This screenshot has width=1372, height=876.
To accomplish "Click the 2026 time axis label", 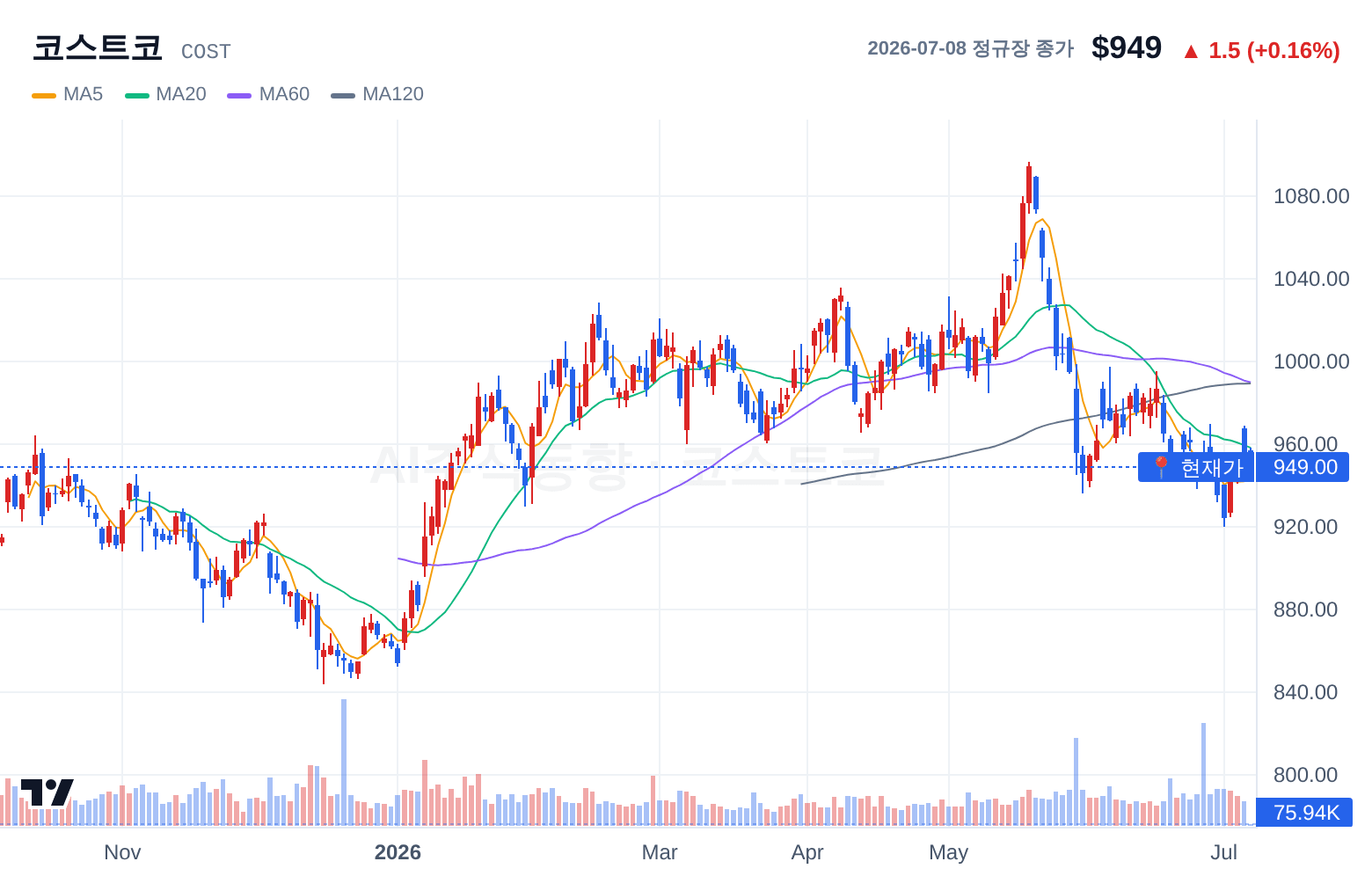I will click(x=398, y=852).
